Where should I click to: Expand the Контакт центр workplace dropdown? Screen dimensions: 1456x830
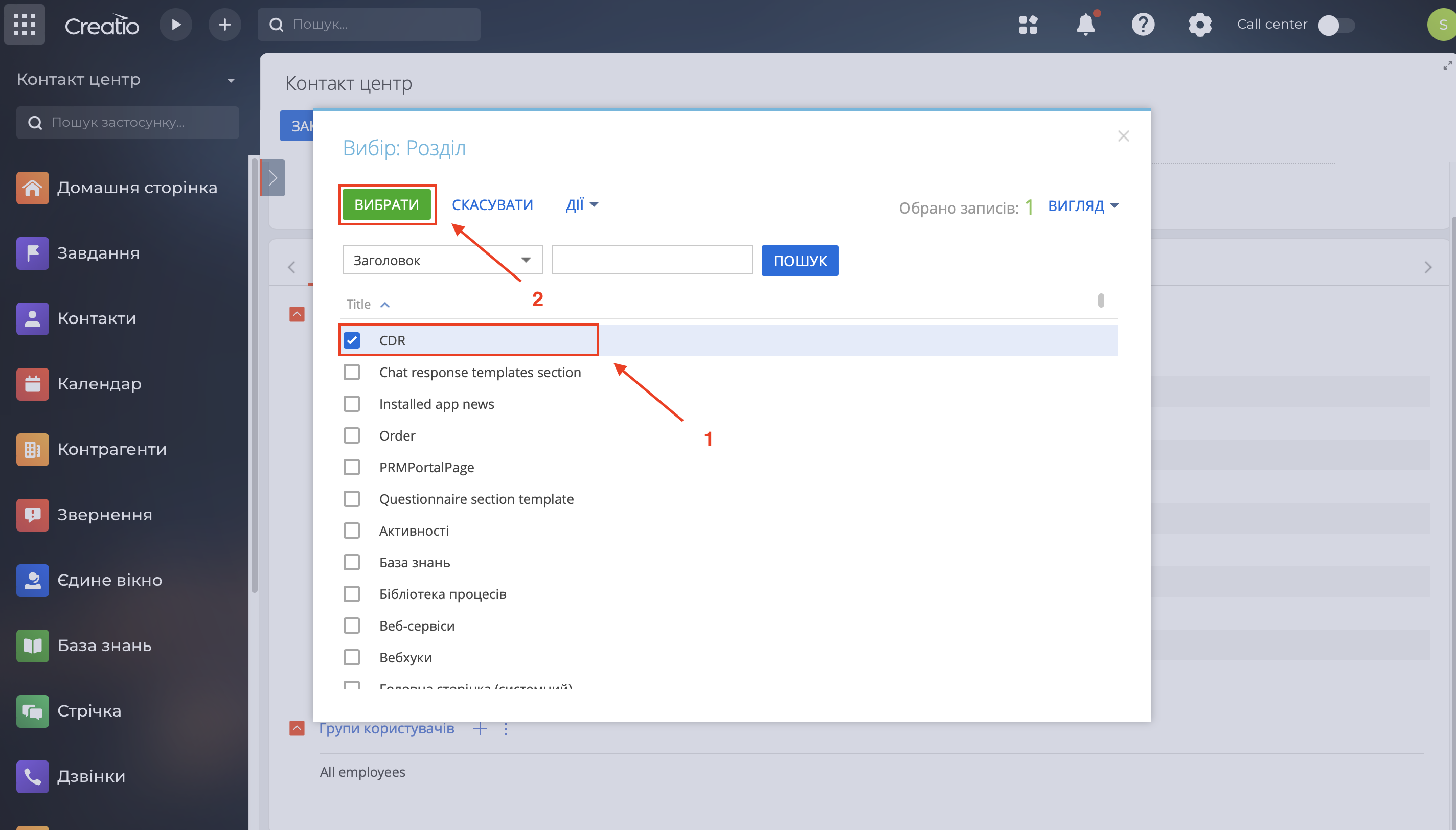231,80
